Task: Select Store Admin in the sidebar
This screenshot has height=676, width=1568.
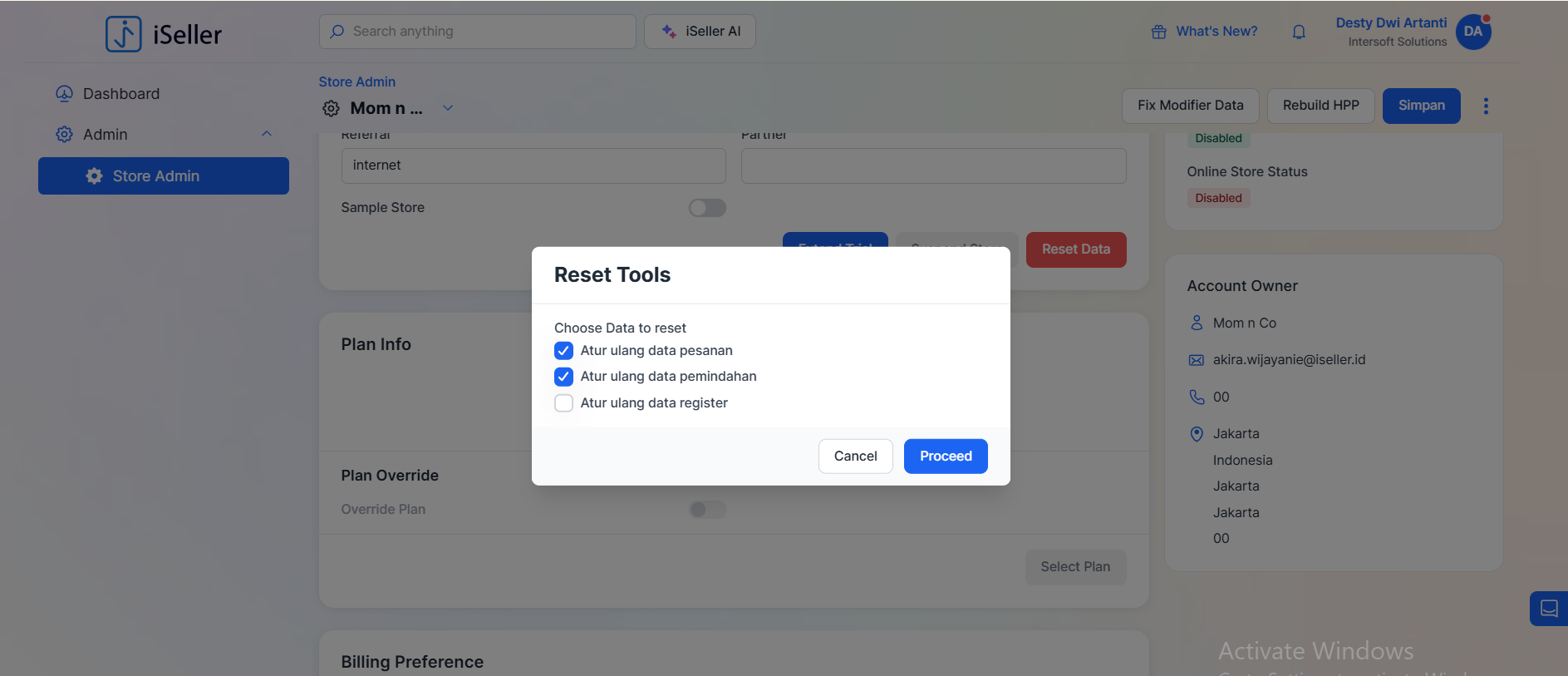Action: (164, 176)
